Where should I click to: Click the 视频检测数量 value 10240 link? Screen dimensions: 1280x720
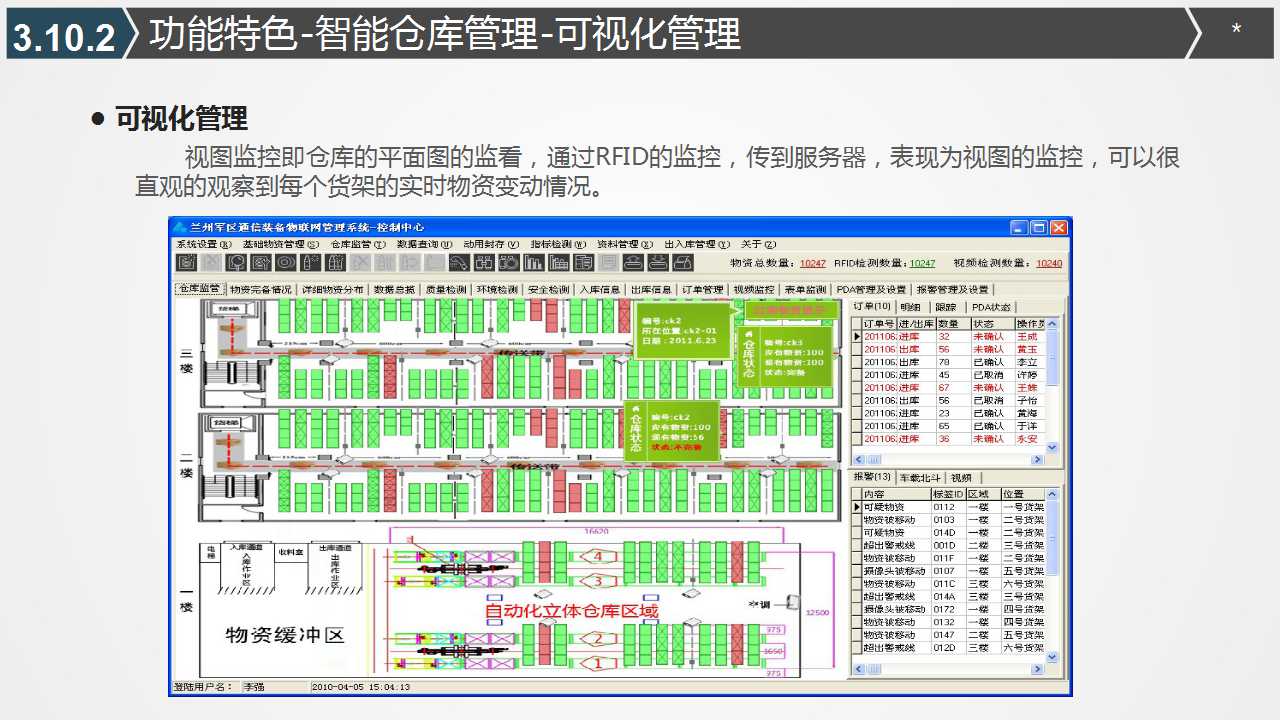point(1049,264)
